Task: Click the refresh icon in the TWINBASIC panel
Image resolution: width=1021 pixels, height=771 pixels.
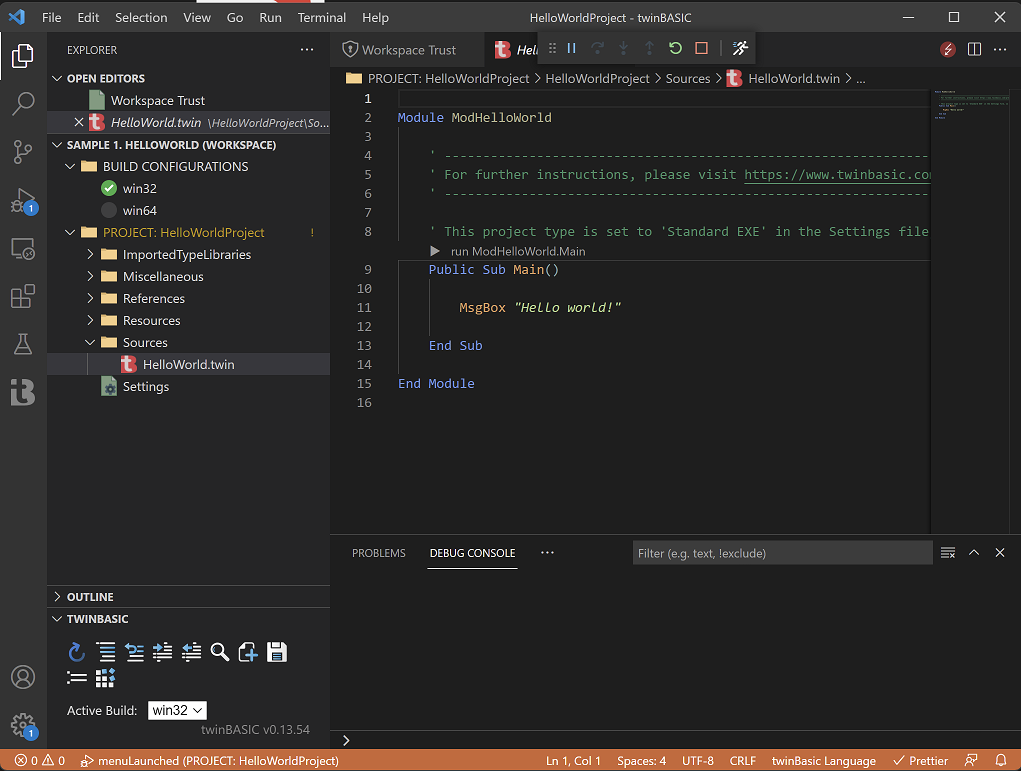Action: coord(77,652)
